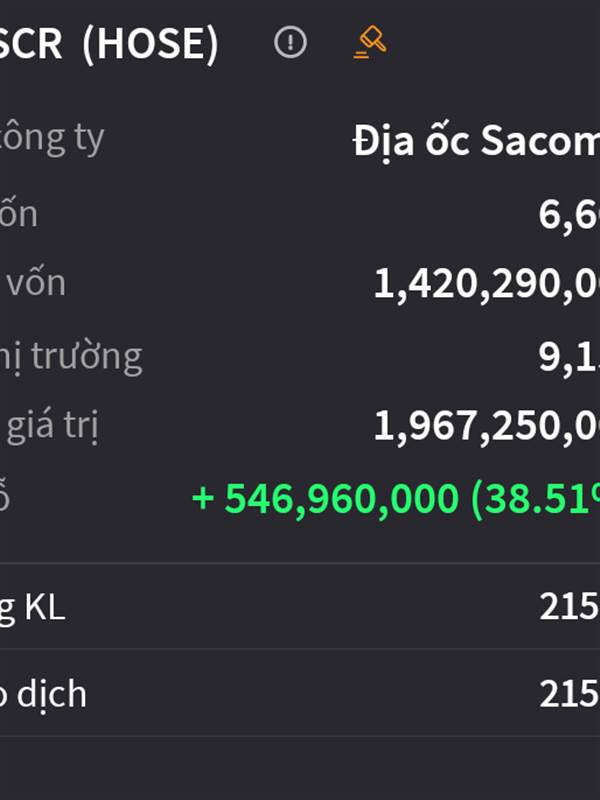Tap the 215 value in KL row
The image size is (600, 800).
[x=569, y=607]
